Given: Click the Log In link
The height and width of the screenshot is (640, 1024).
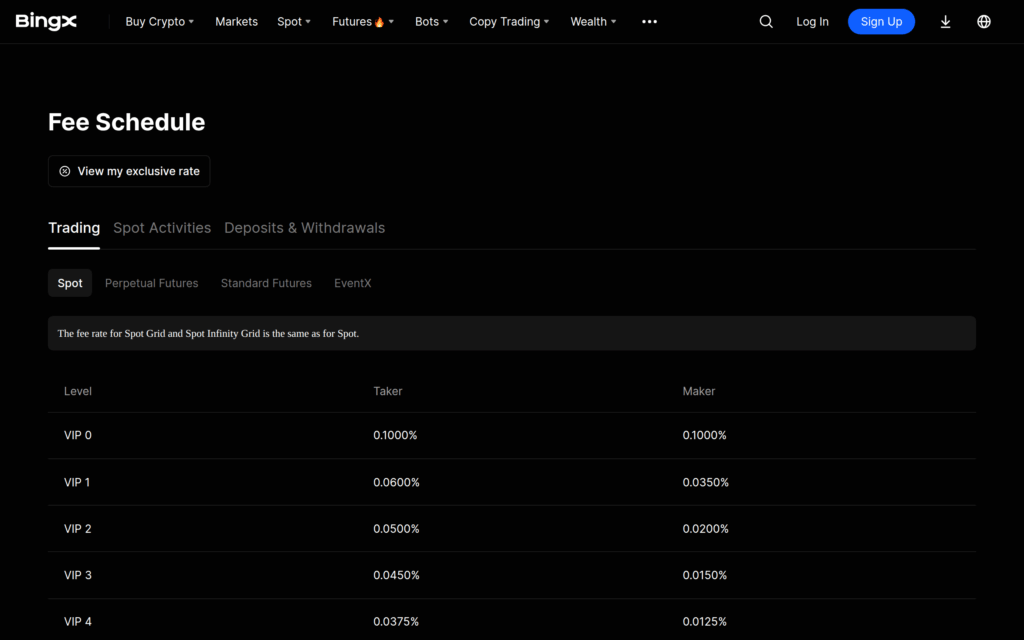Looking at the screenshot, I should point(812,22).
